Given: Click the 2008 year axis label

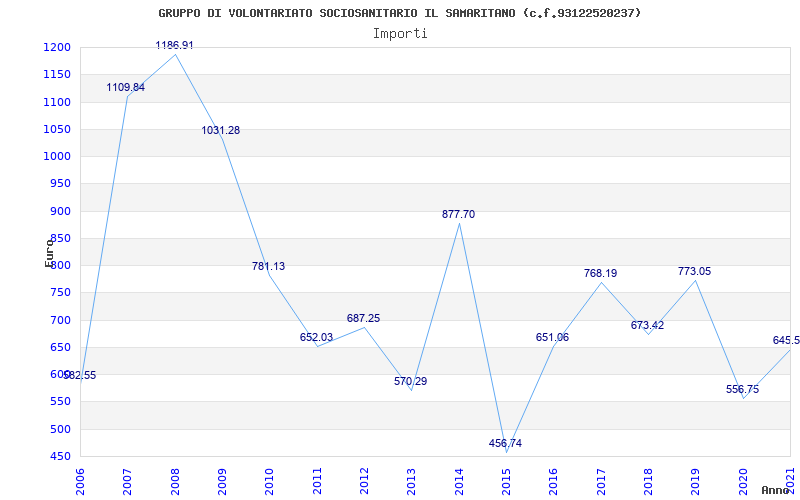Looking at the screenshot, I should click(x=176, y=477).
